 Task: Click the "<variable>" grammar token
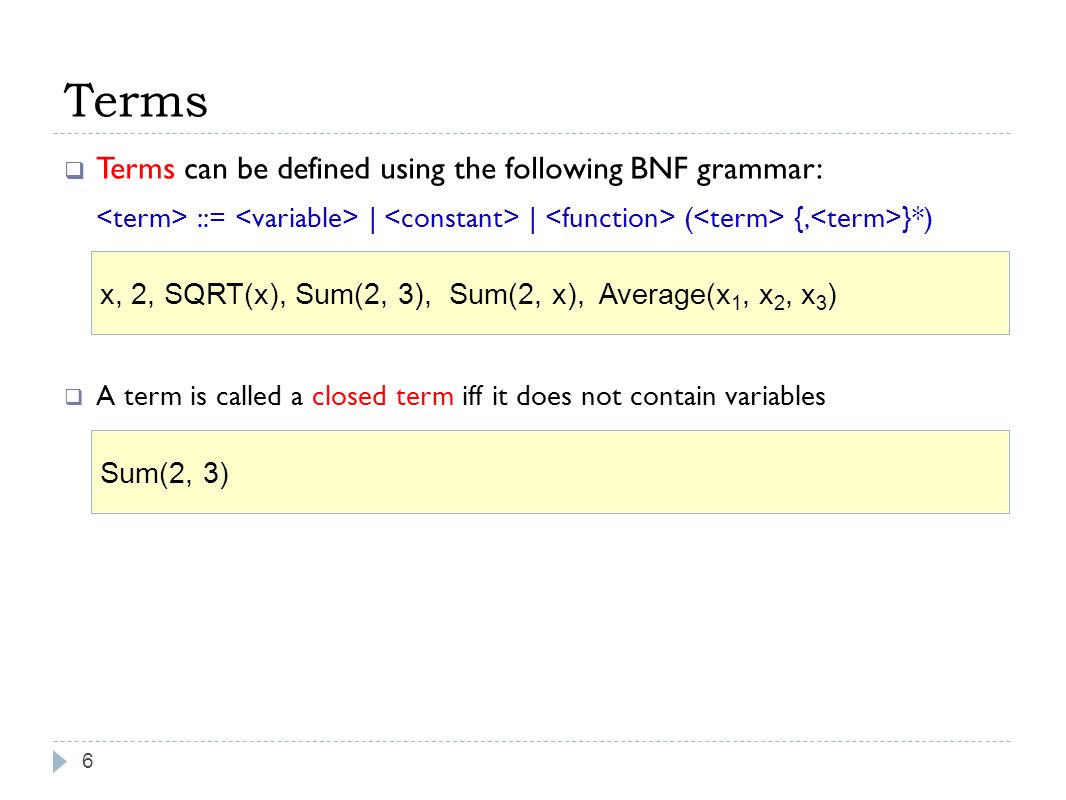point(296,218)
